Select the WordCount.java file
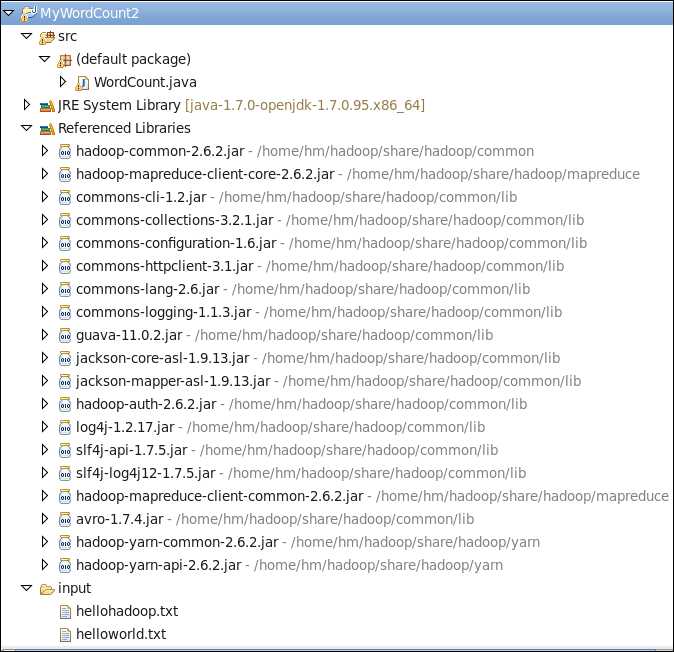This screenshot has height=652, width=674. pos(145,82)
